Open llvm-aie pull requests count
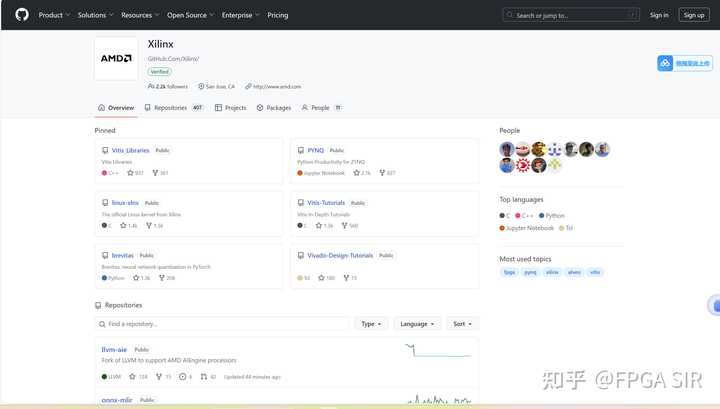The image size is (720, 409). point(208,376)
